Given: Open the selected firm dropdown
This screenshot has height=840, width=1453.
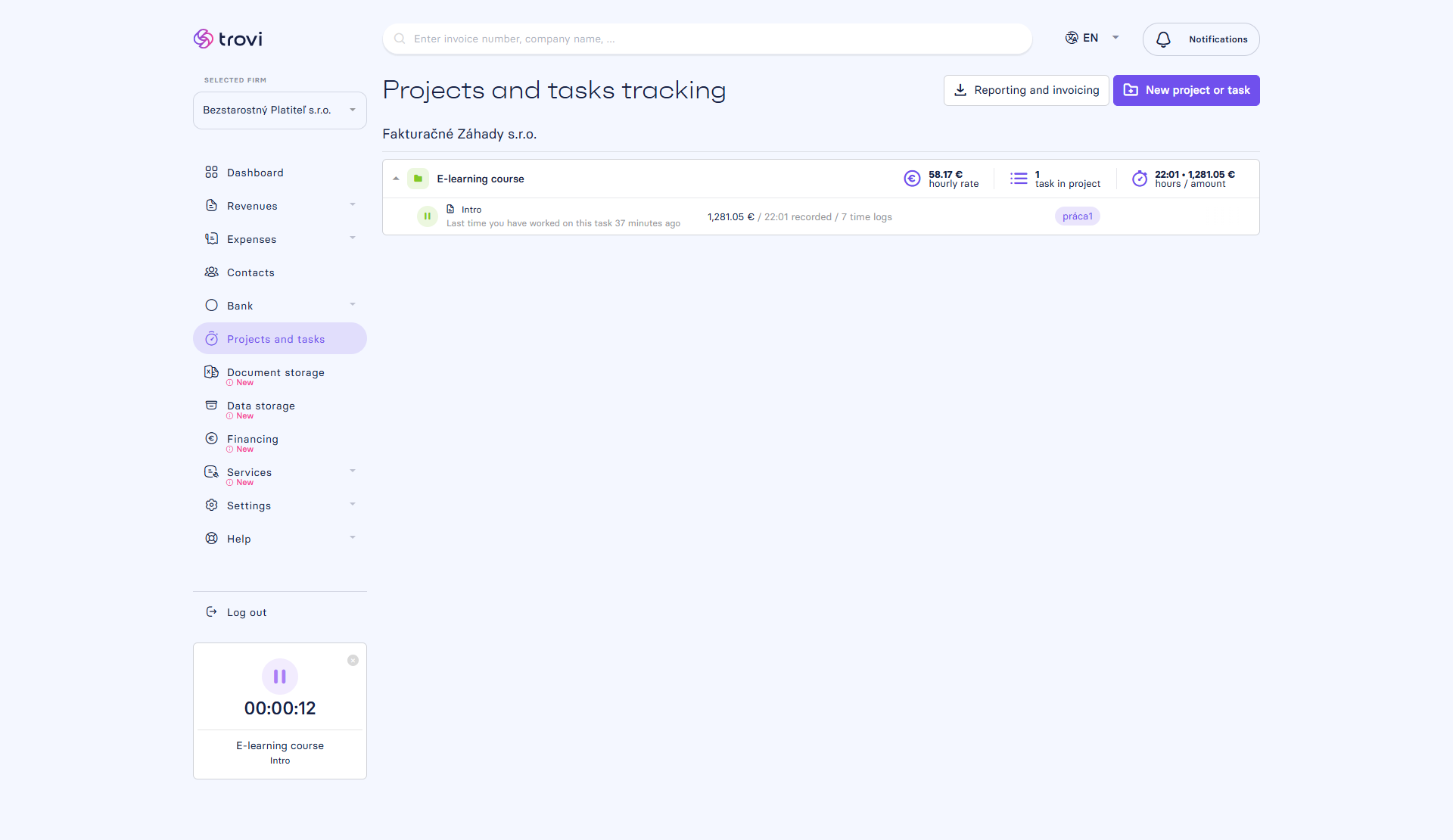Looking at the screenshot, I should pos(280,110).
